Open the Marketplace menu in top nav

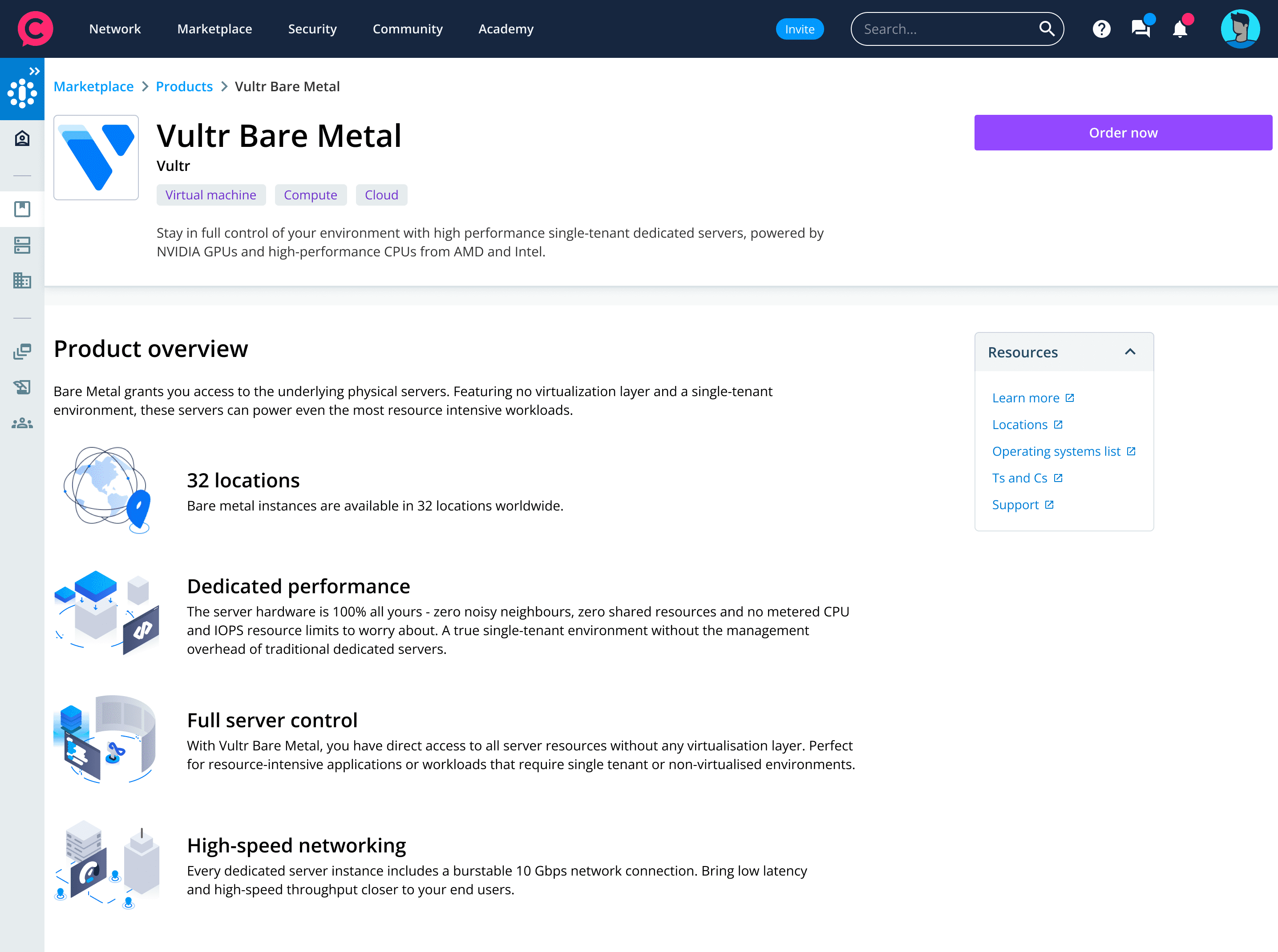coord(214,29)
